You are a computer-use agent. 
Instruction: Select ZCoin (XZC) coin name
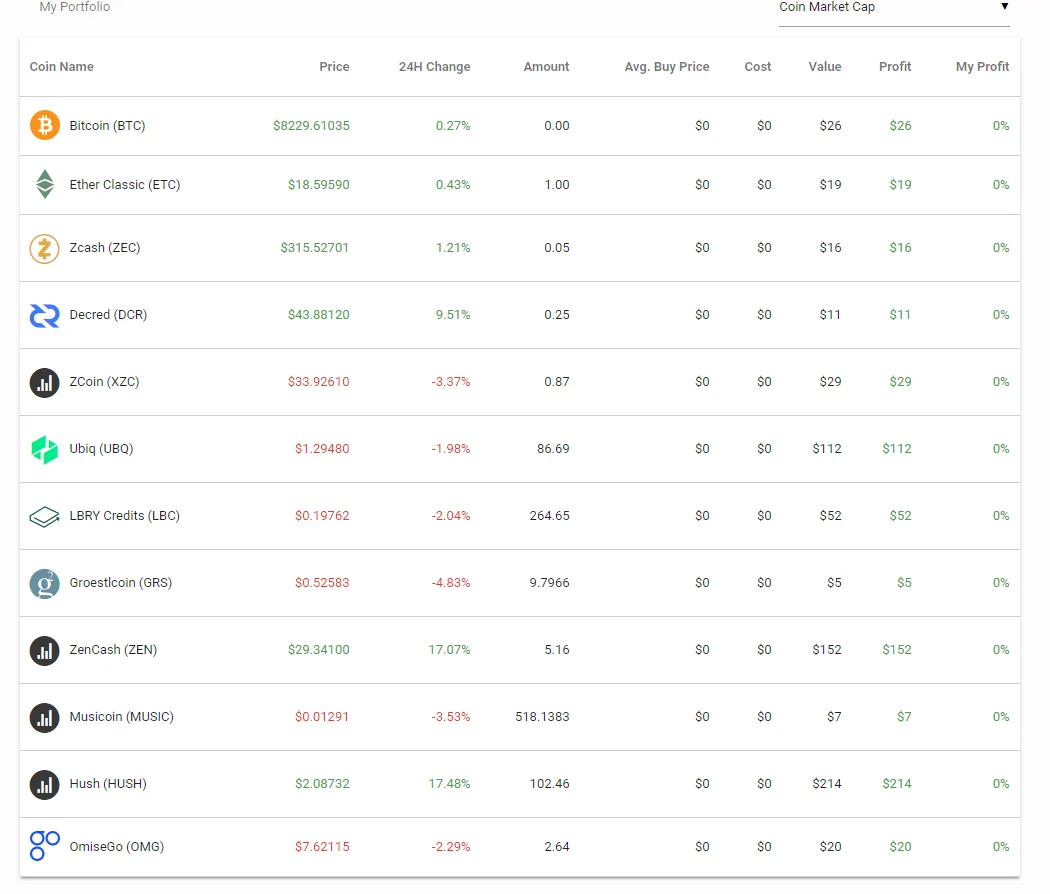[x=104, y=381]
